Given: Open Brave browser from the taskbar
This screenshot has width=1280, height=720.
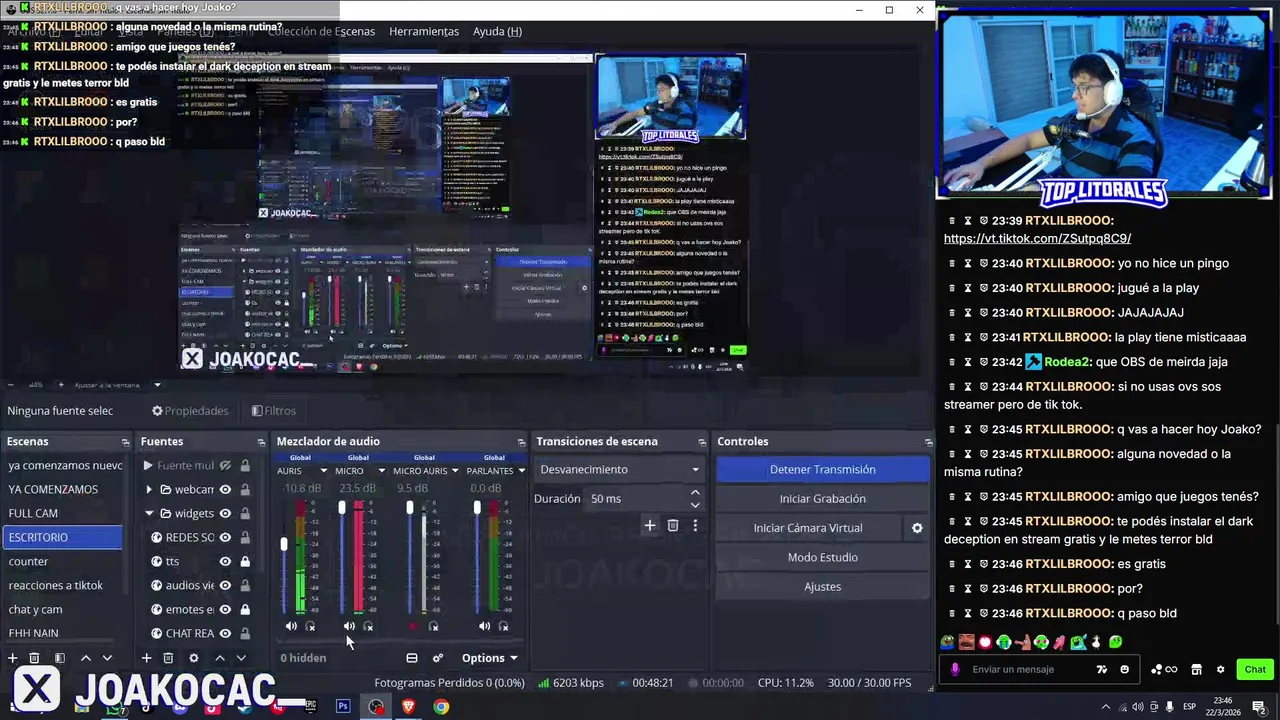Looking at the screenshot, I should (x=408, y=706).
